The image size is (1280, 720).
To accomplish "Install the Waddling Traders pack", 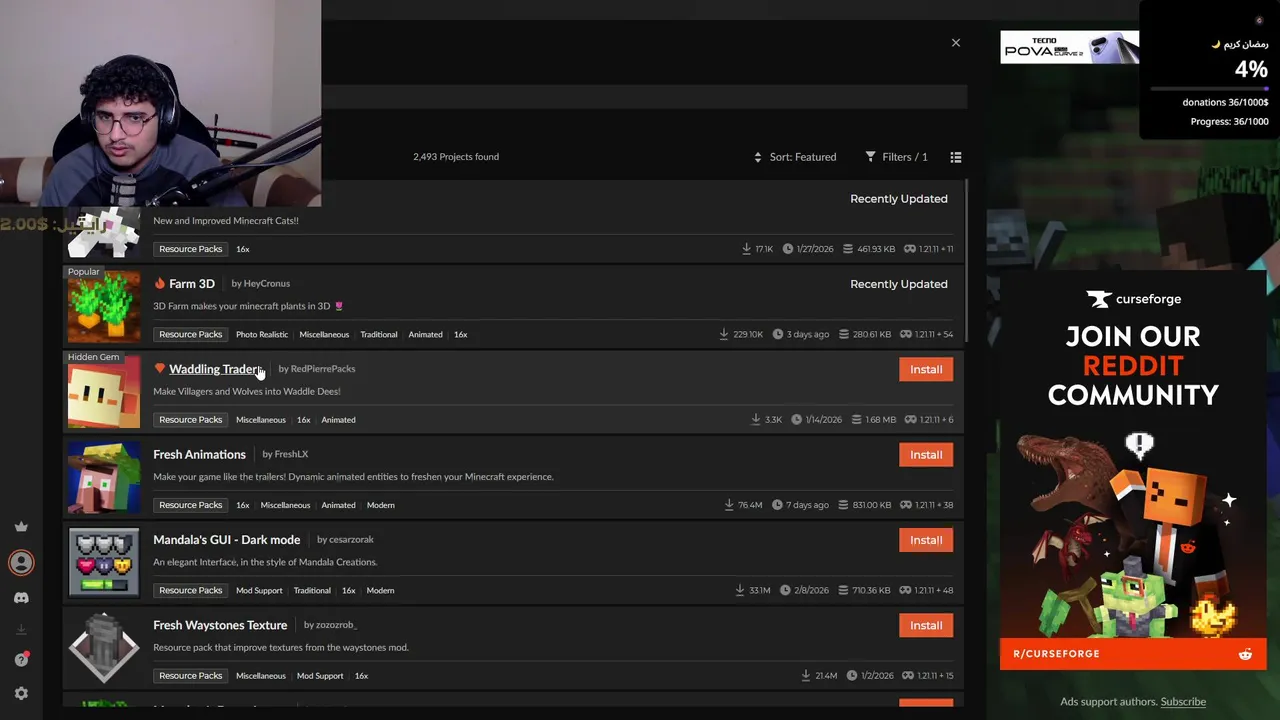I will (x=926, y=370).
